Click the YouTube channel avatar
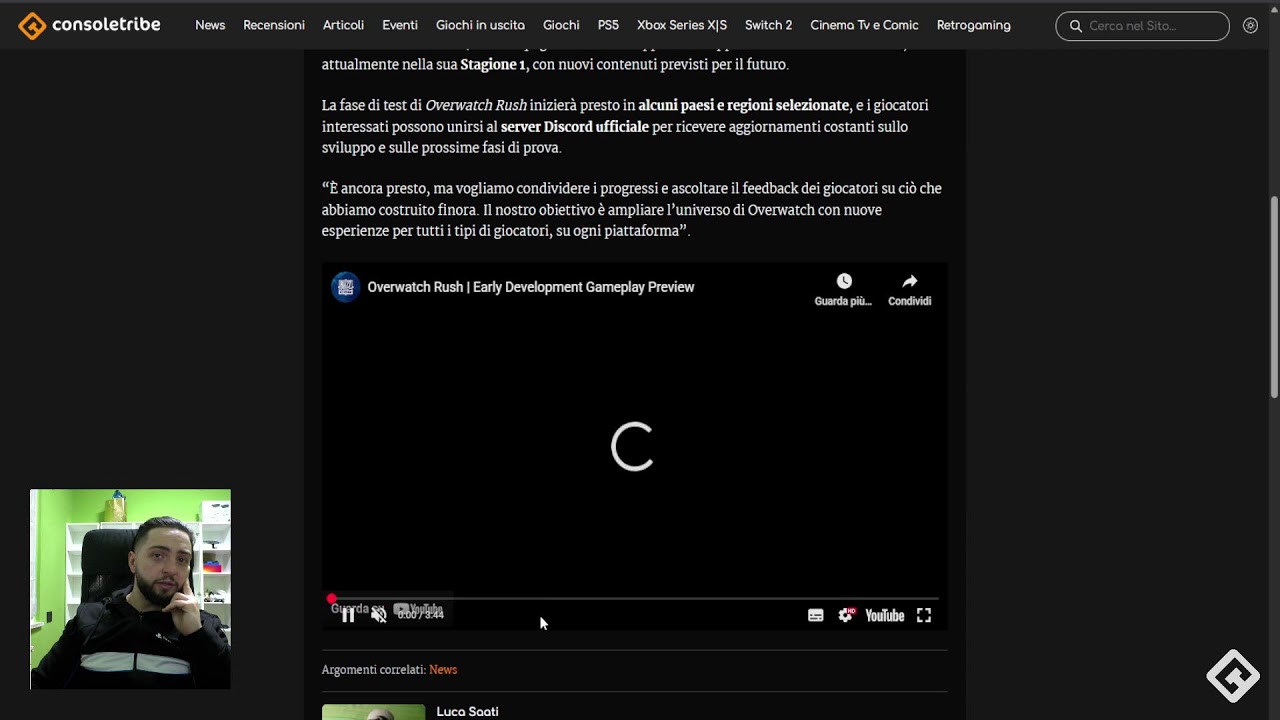Viewport: 1280px width, 720px height. pos(345,287)
